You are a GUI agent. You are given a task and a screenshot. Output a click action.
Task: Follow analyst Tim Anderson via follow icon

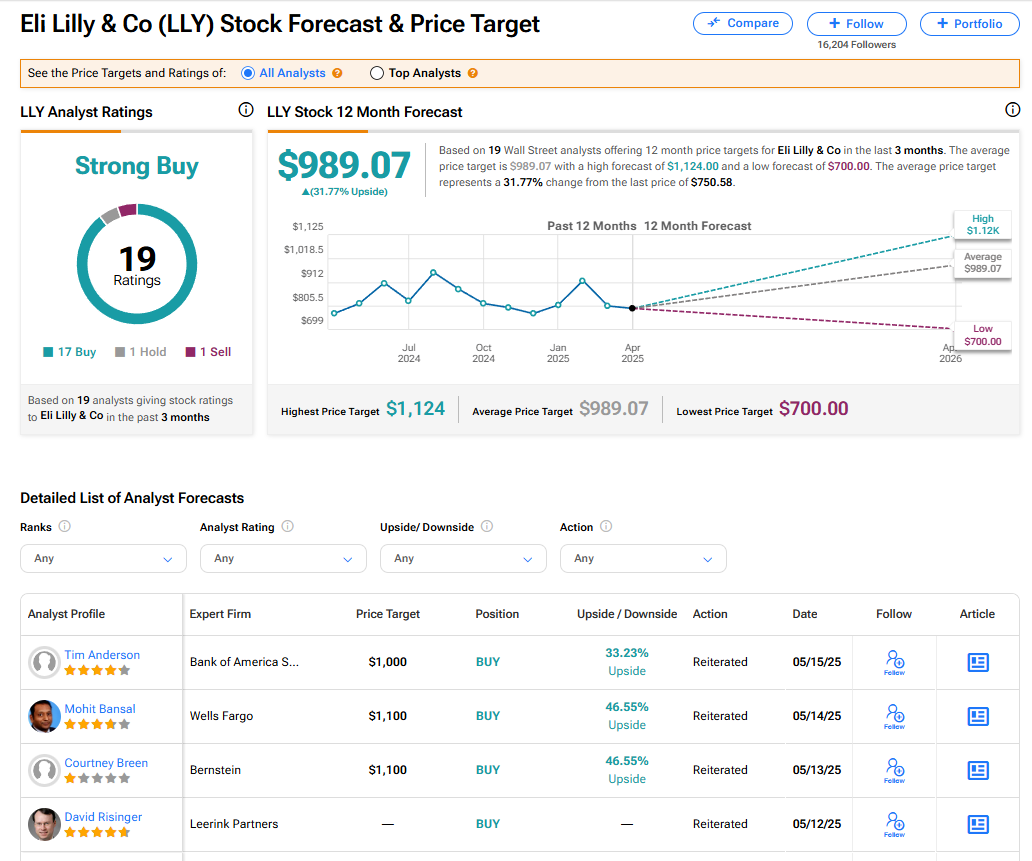click(x=894, y=662)
